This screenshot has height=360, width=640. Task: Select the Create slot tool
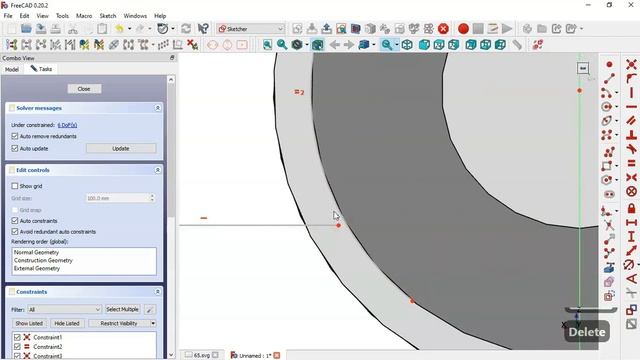pos(609,194)
